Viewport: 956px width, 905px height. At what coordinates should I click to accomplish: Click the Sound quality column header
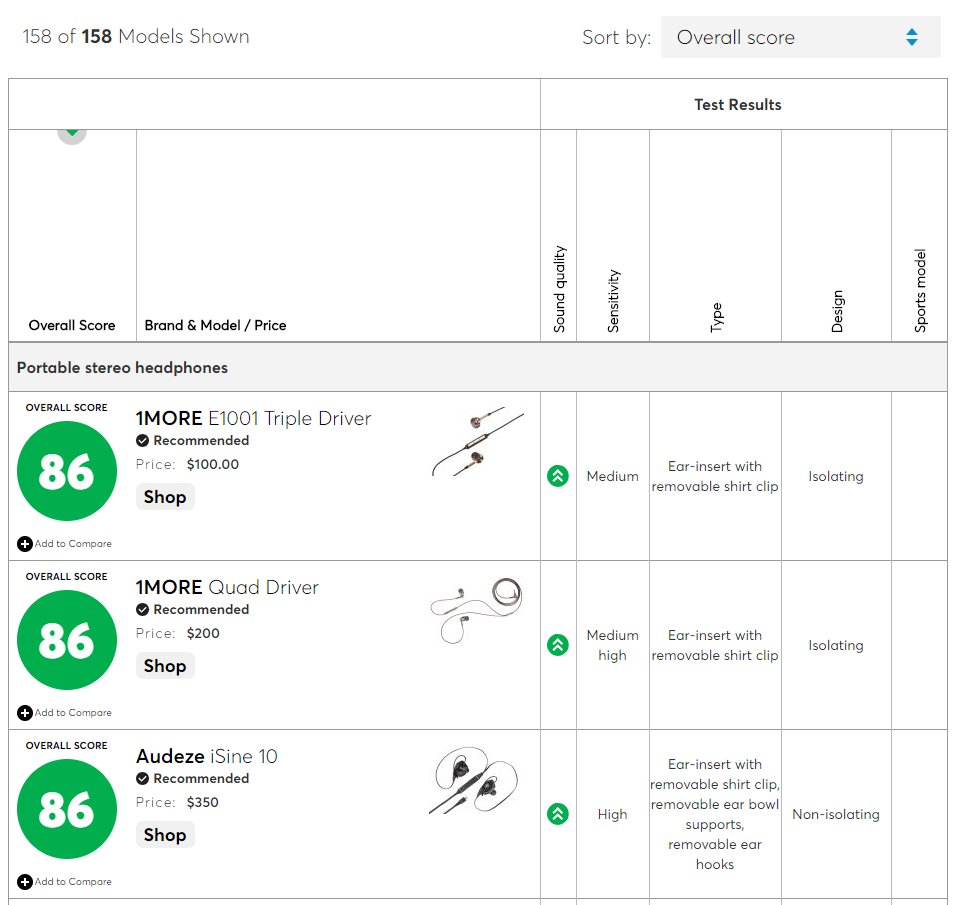(x=559, y=289)
